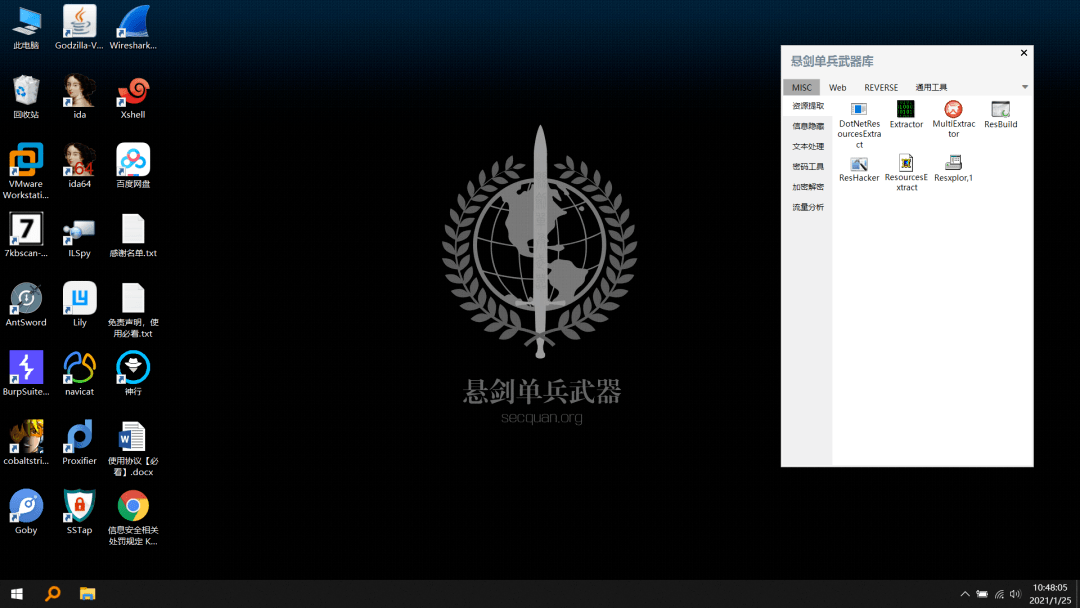
Task: Select the cobaltstrike desktop shortcut
Action: (26, 443)
